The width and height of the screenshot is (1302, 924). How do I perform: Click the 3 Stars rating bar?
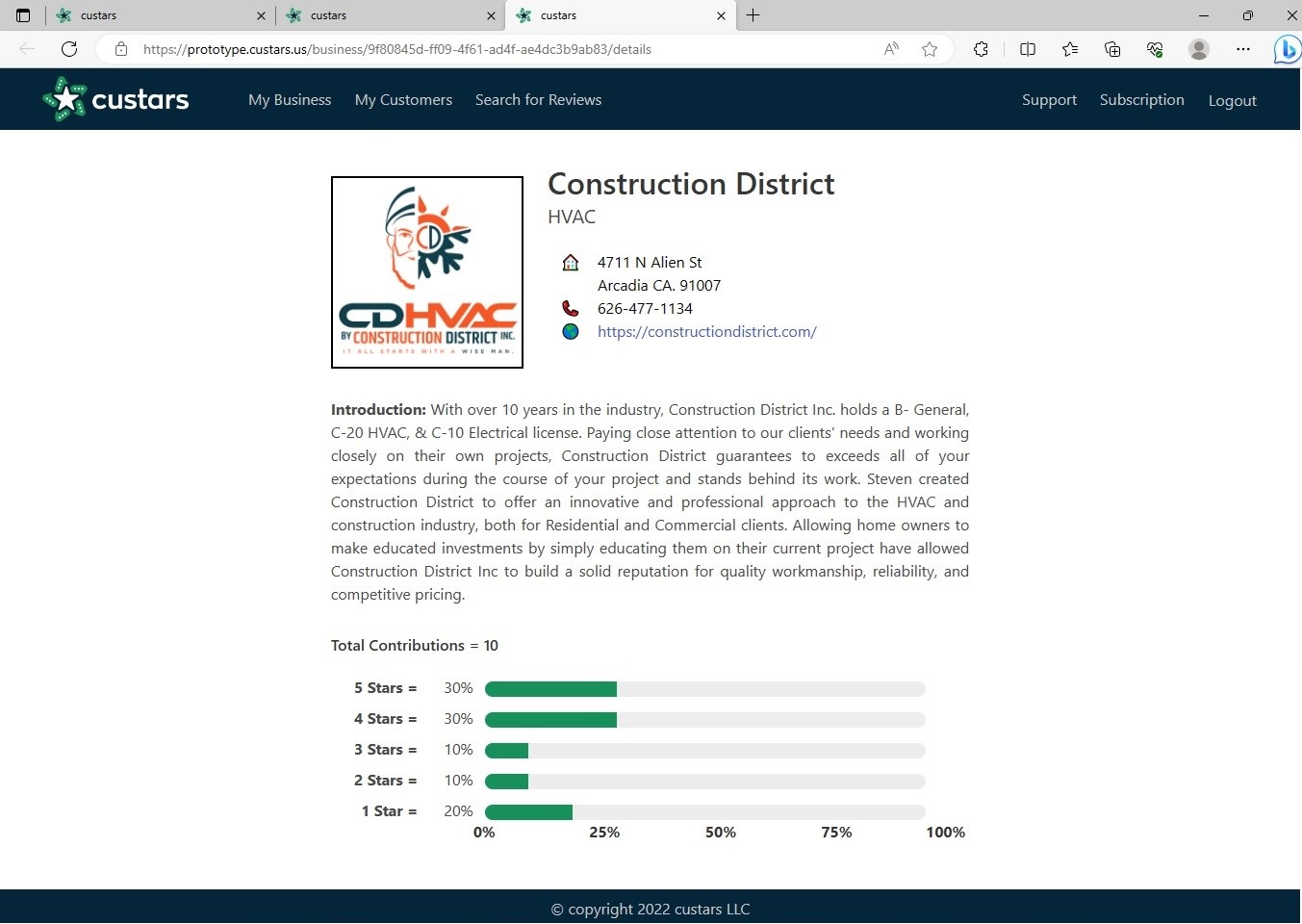[x=704, y=751]
